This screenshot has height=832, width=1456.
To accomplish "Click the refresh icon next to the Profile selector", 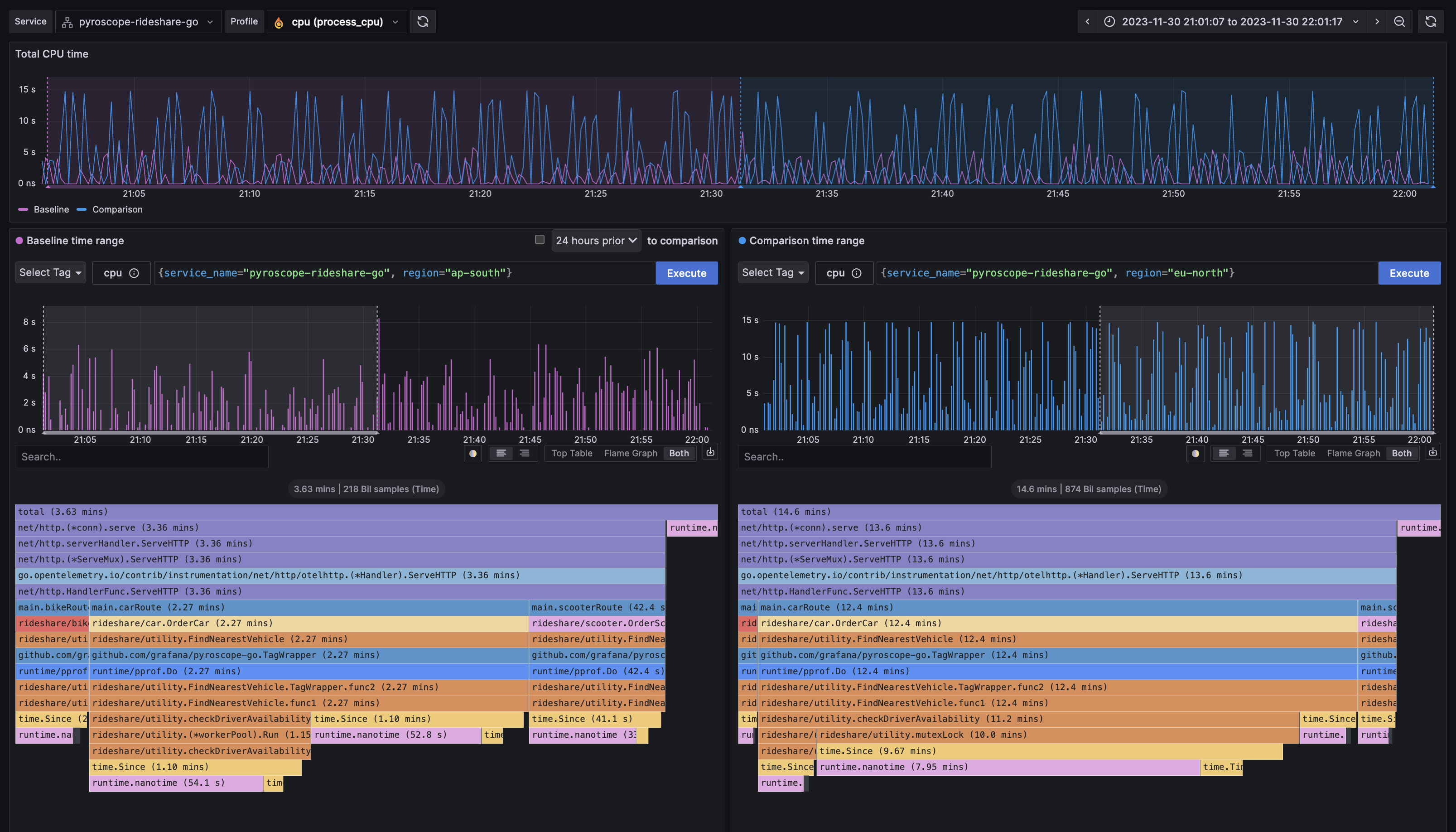I will [x=423, y=22].
